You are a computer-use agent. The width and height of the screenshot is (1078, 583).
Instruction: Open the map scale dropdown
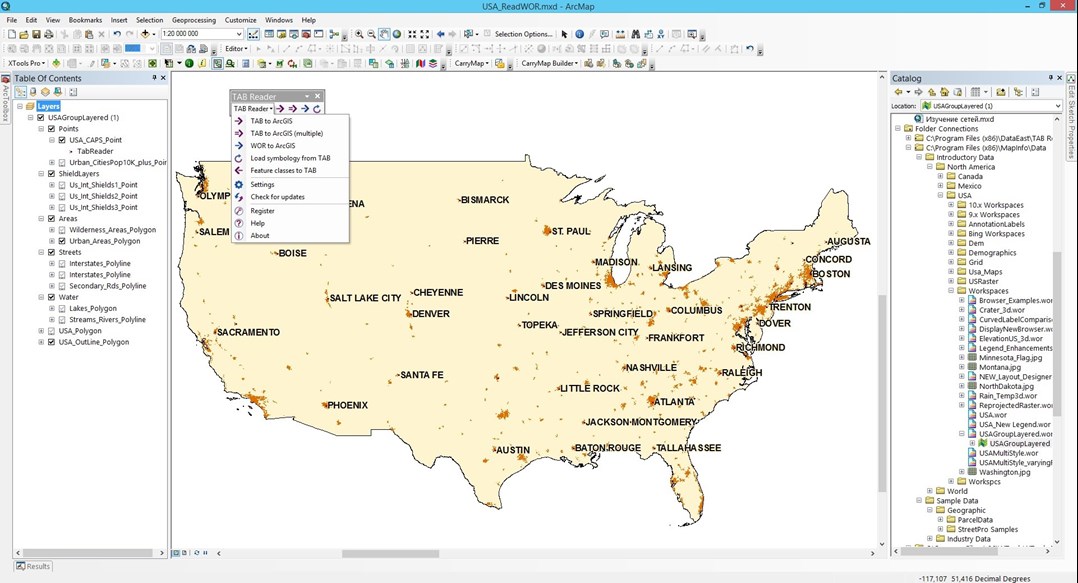point(239,34)
